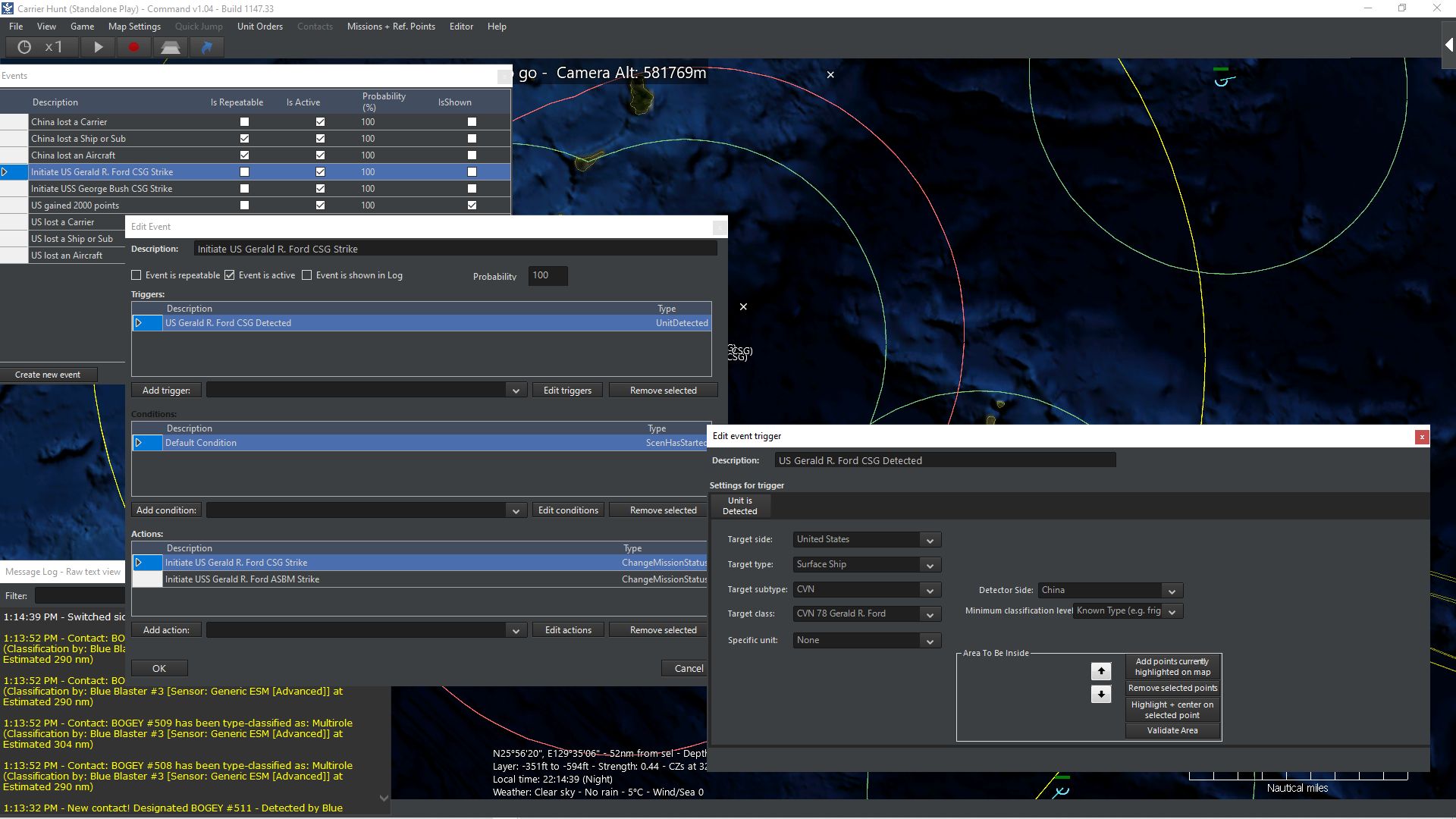Click the time compression x1 clock button
Image resolution: width=1456 pixels, height=819 pixels.
click(41, 47)
